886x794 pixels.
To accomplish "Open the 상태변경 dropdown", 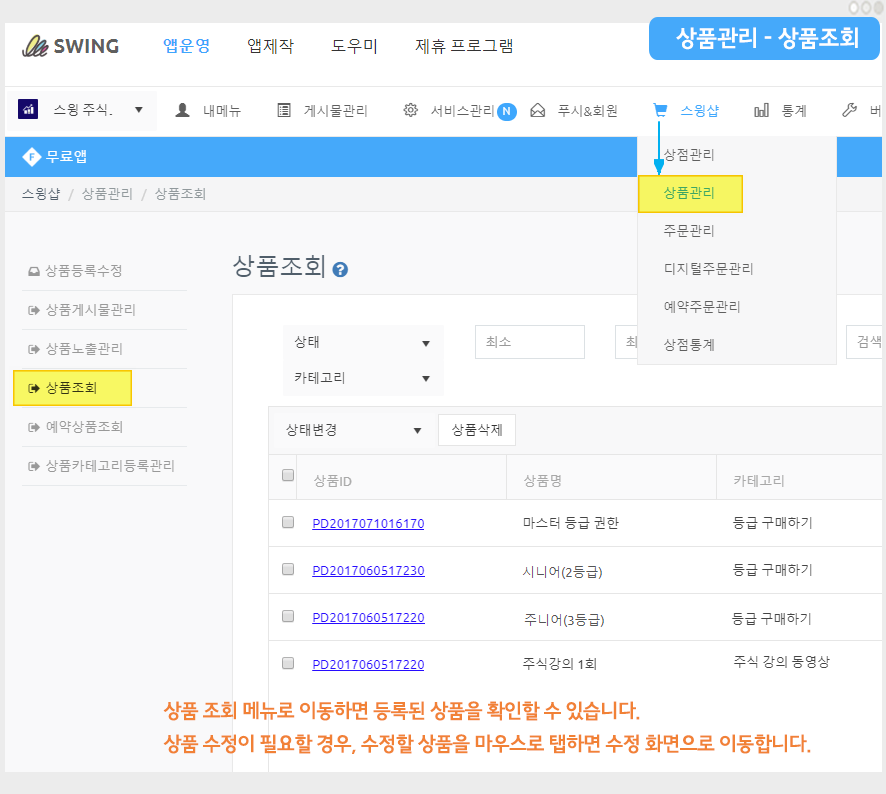I will pos(352,430).
